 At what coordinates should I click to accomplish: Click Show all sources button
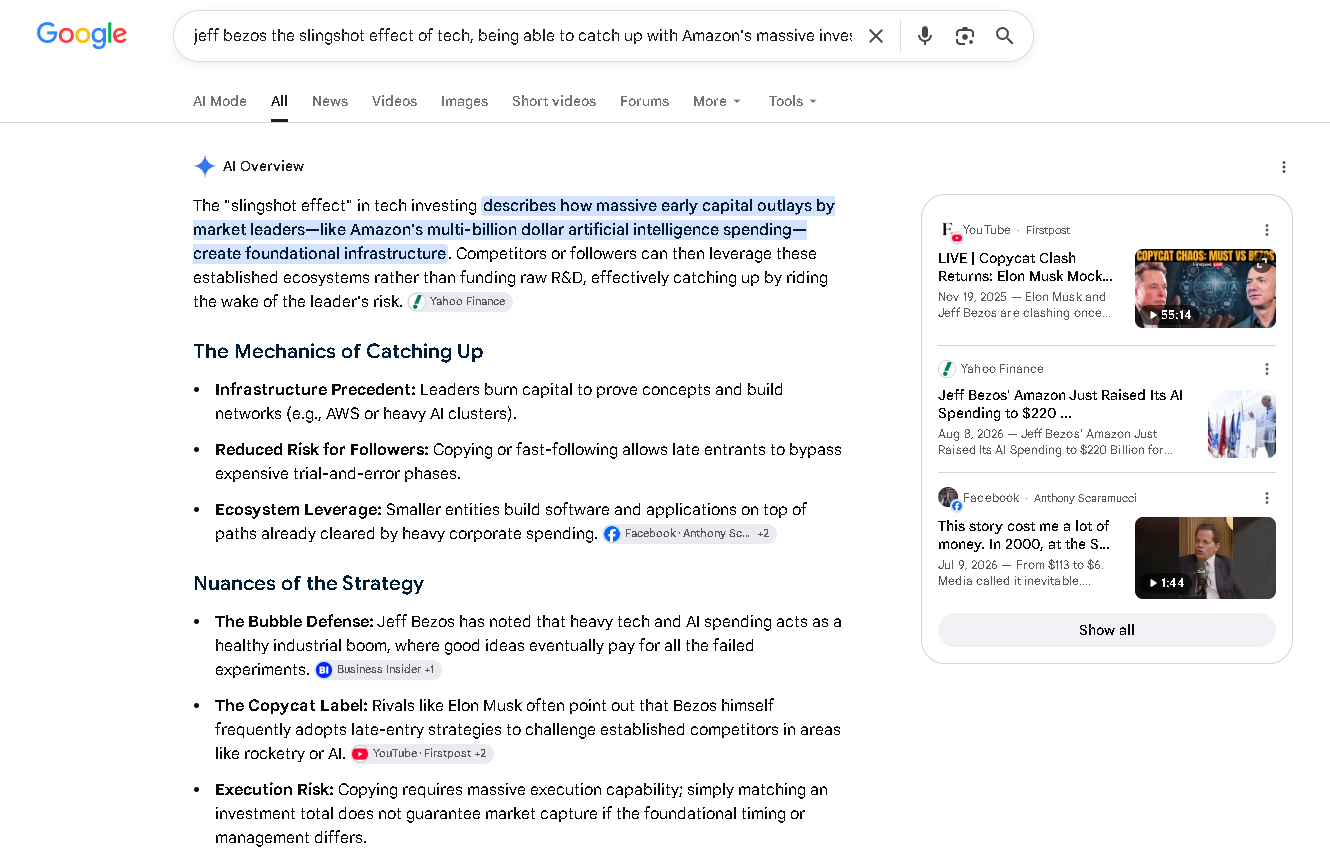coord(1107,630)
